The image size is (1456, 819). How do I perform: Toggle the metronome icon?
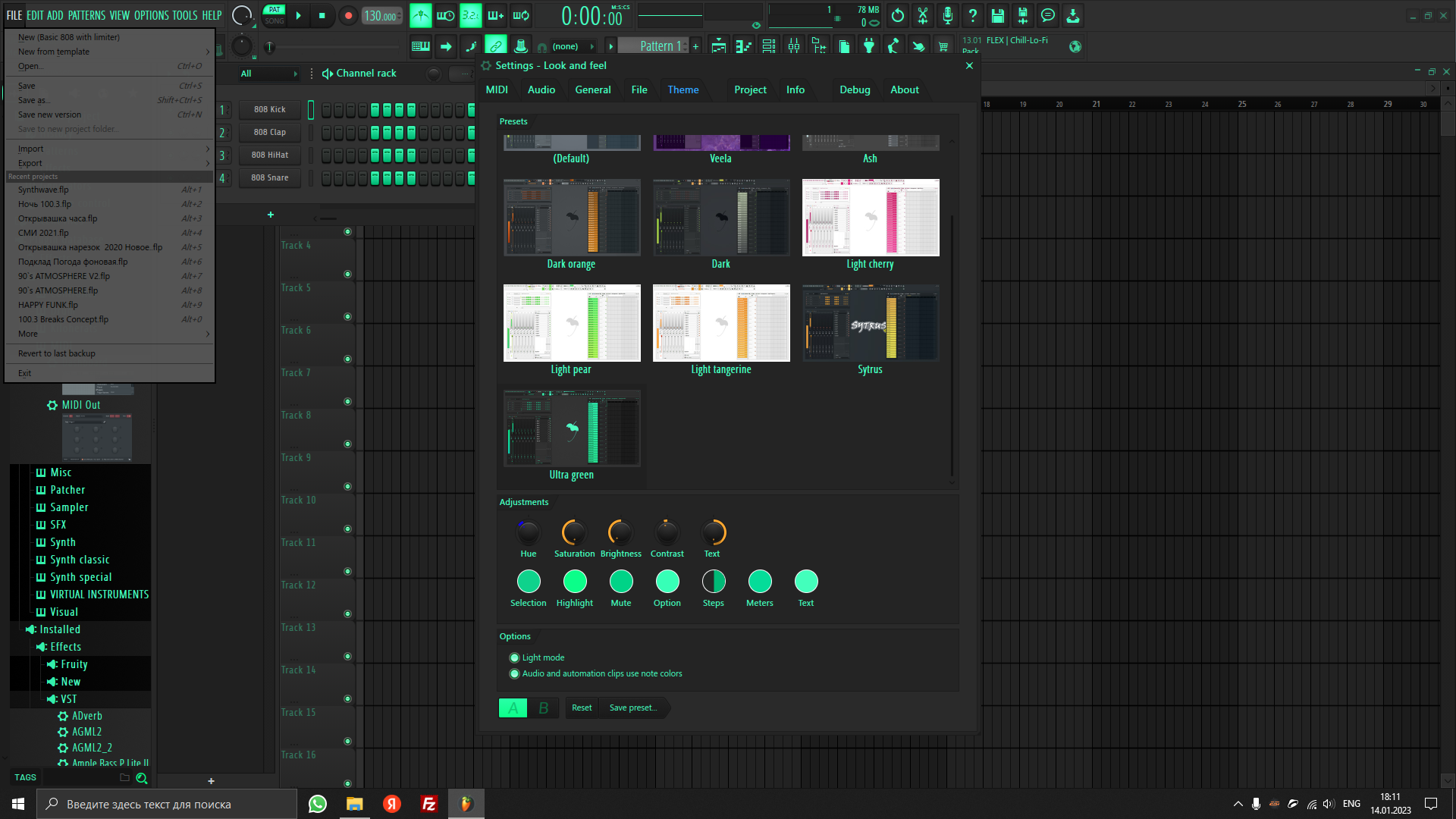pos(420,15)
